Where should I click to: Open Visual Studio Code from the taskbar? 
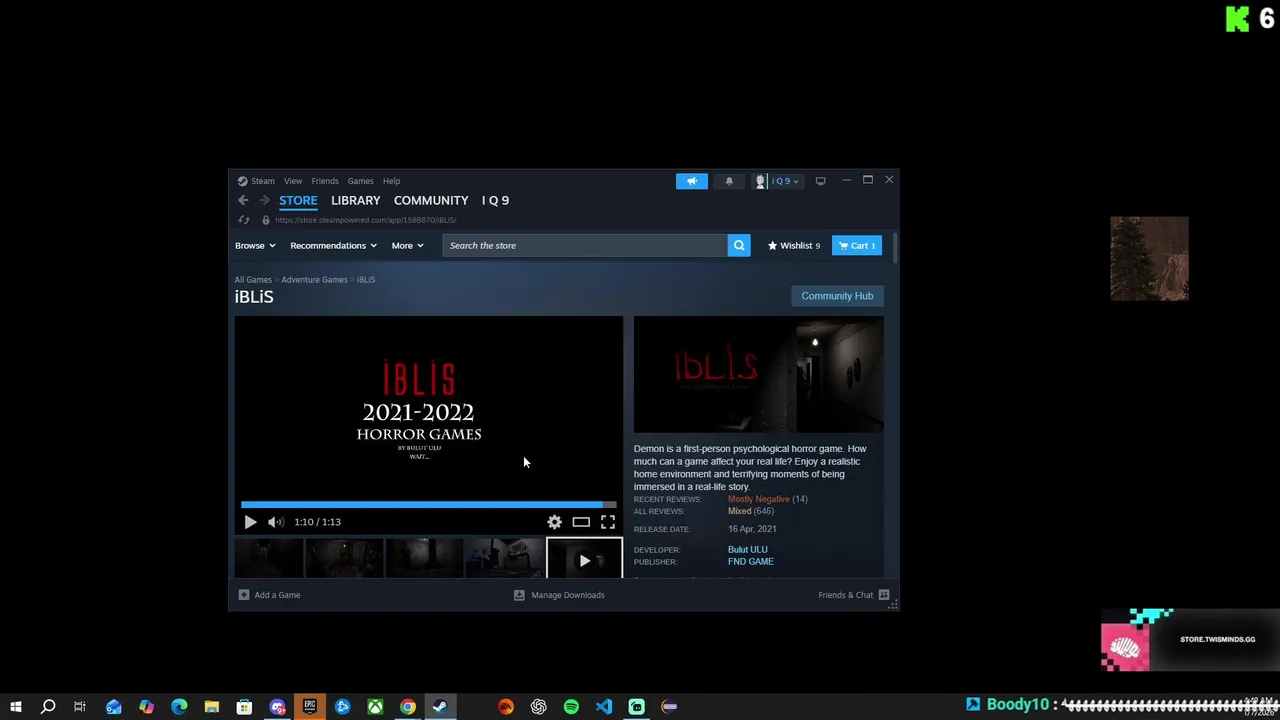pyautogui.click(x=604, y=707)
